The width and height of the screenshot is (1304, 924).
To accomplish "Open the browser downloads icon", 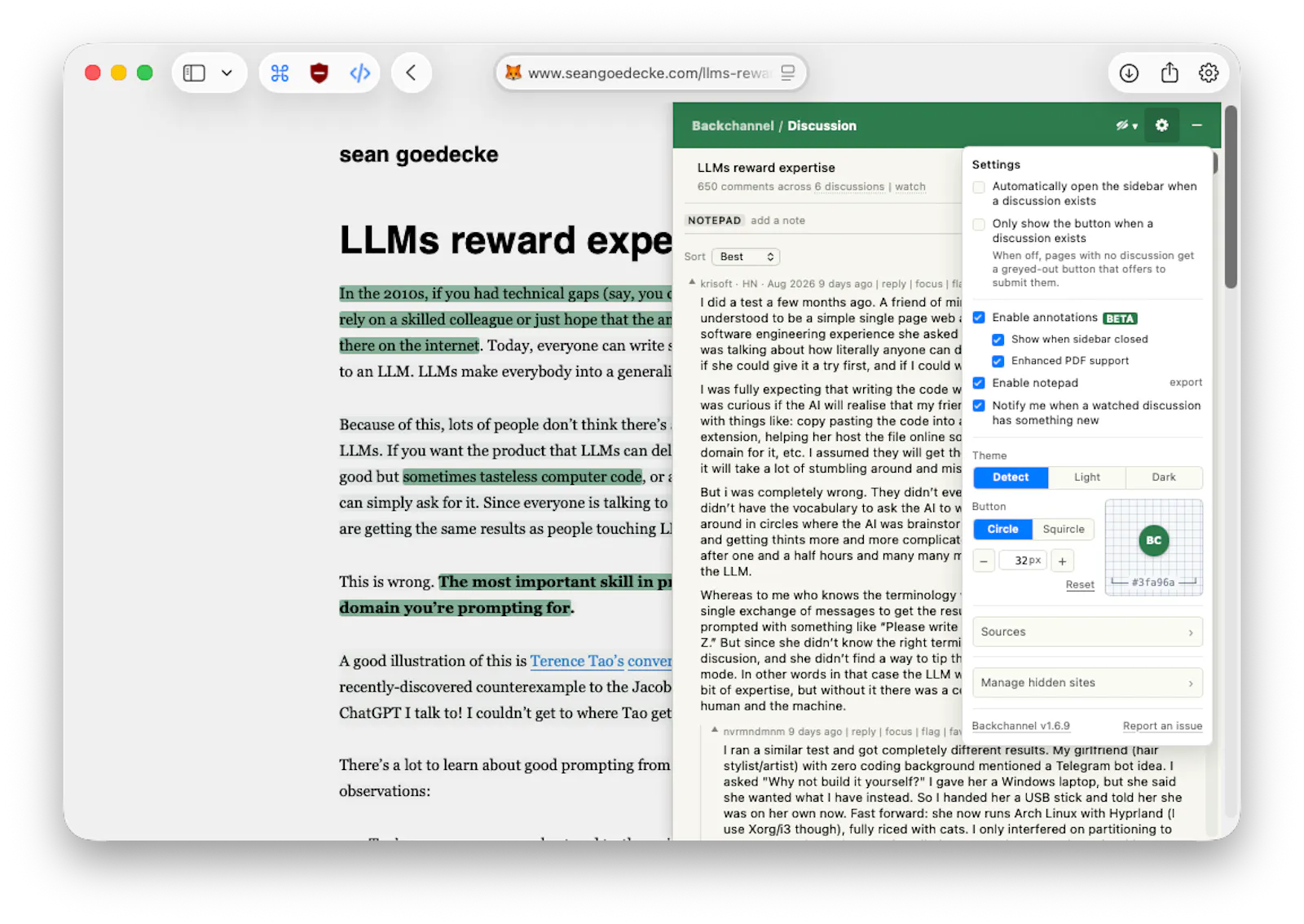I will click(x=1129, y=73).
